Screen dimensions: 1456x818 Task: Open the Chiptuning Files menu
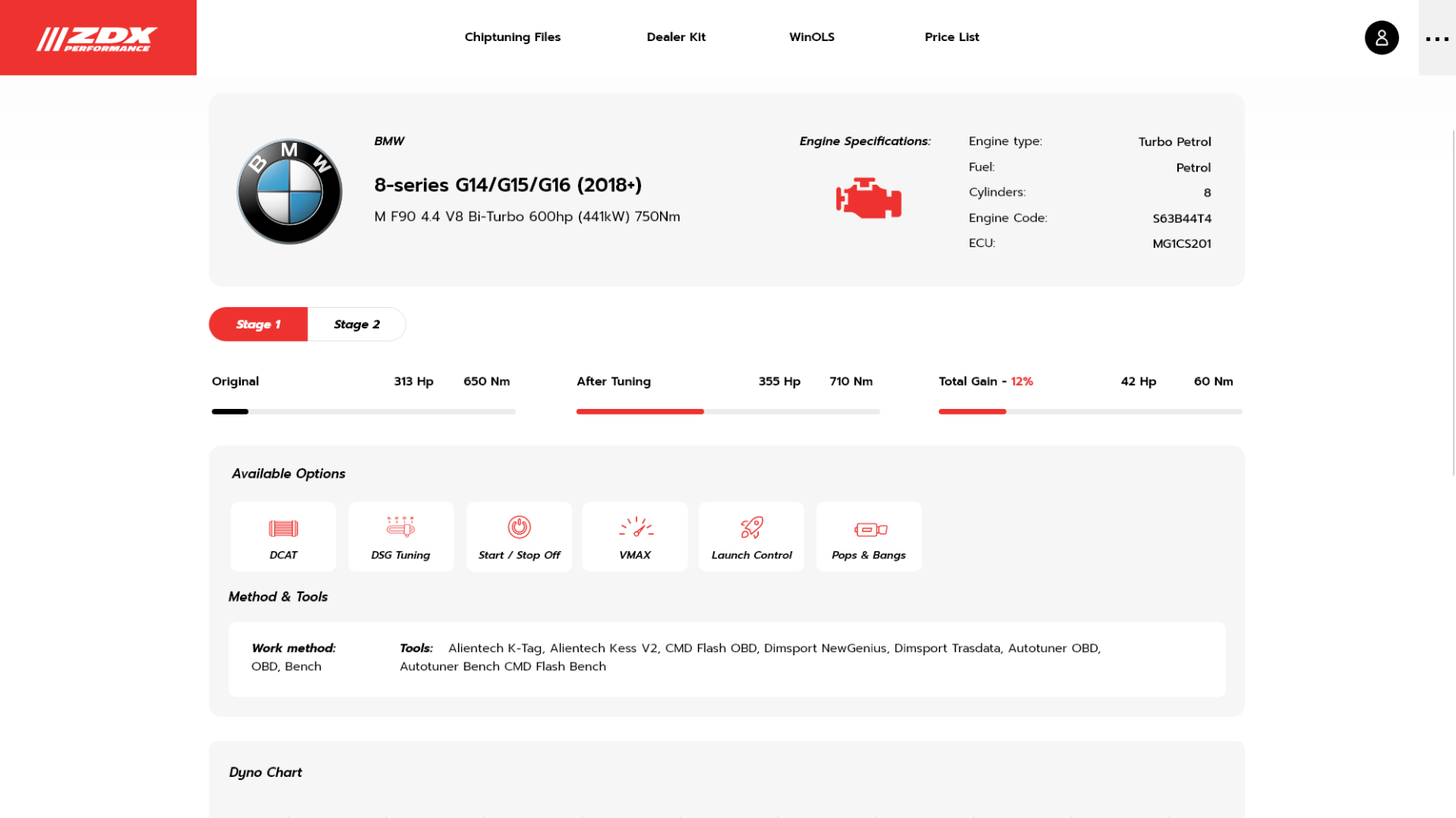[x=512, y=37]
